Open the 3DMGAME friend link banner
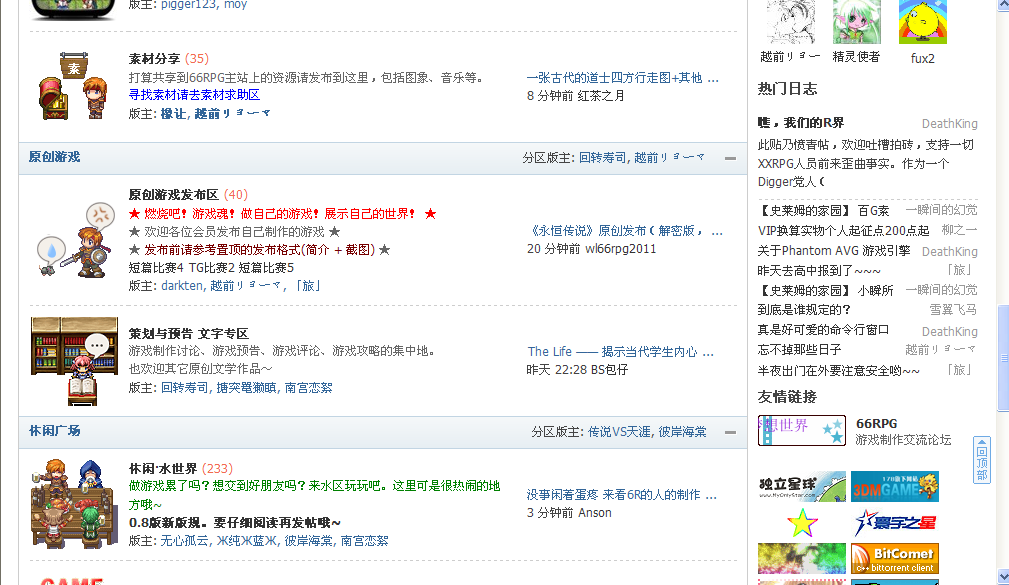Image resolution: width=1009 pixels, height=585 pixels. click(x=894, y=487)
